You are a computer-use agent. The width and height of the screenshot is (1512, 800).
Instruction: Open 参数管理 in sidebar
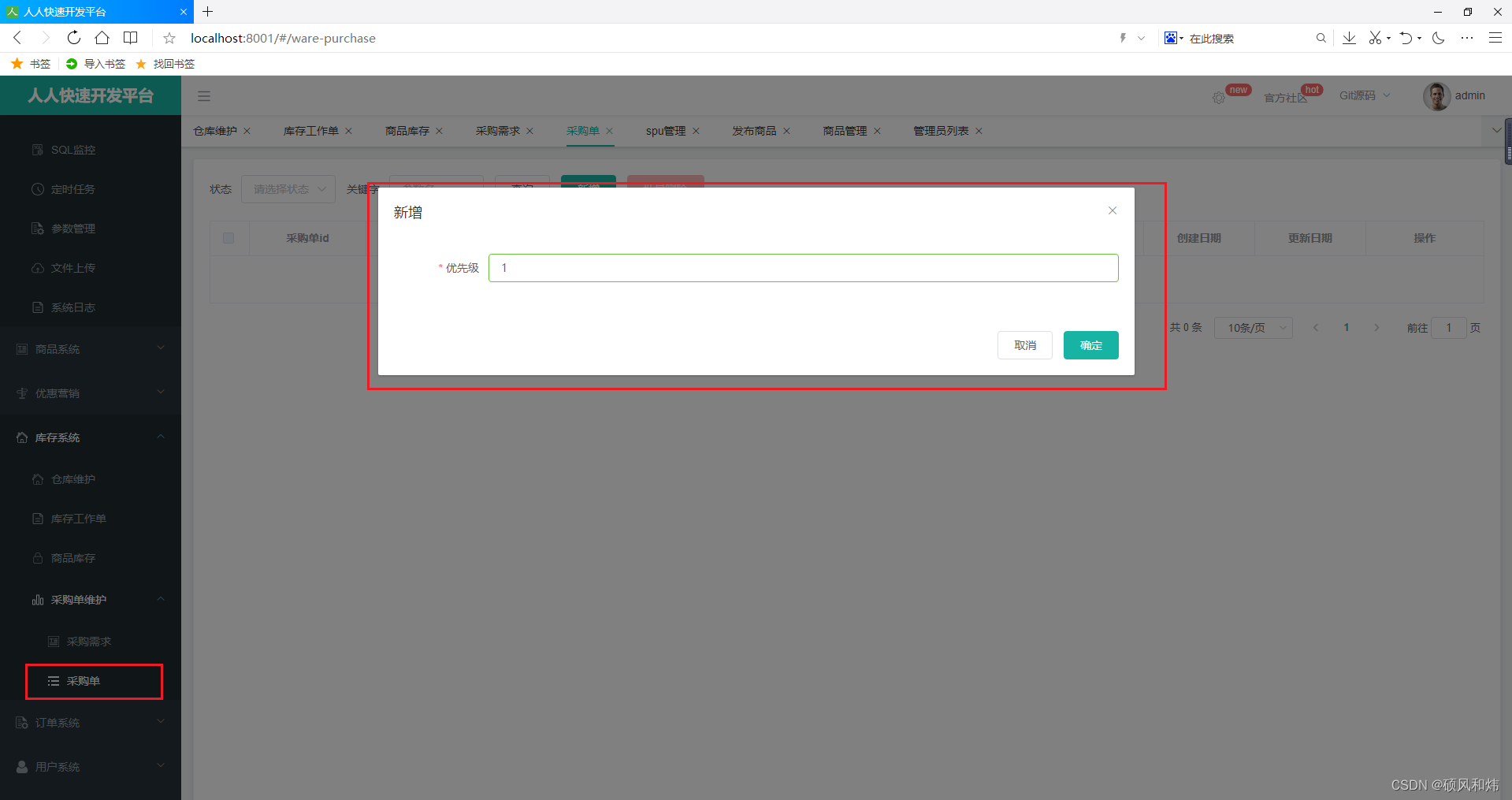[x=91, y=229]
